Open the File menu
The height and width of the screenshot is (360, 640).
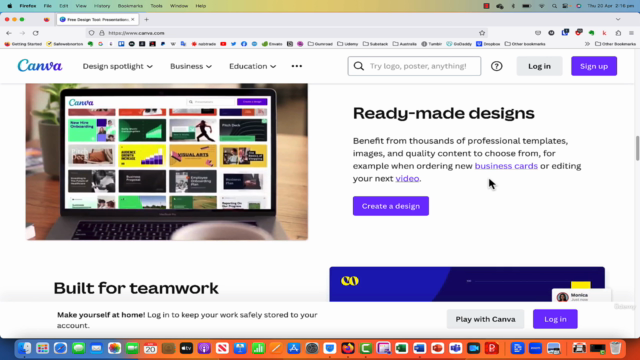pyautogui.click(x=48, y=6)
